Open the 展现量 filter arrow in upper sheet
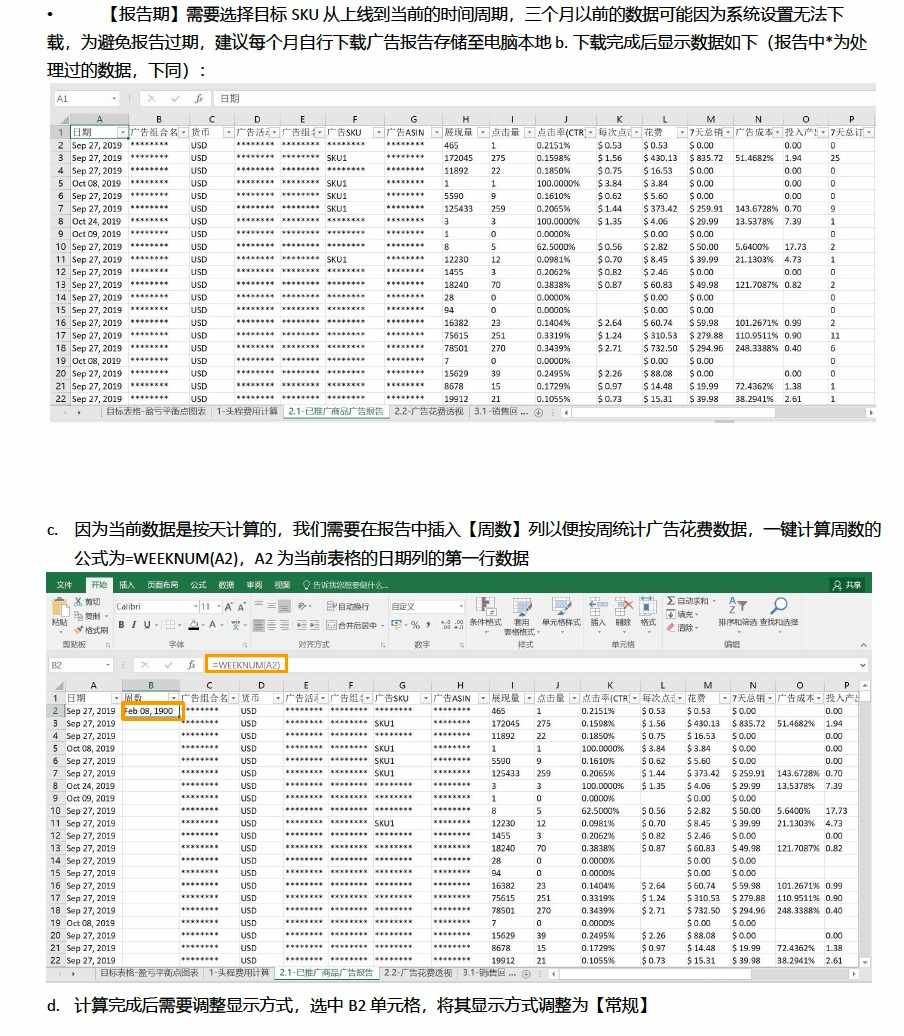 [483, 133]
